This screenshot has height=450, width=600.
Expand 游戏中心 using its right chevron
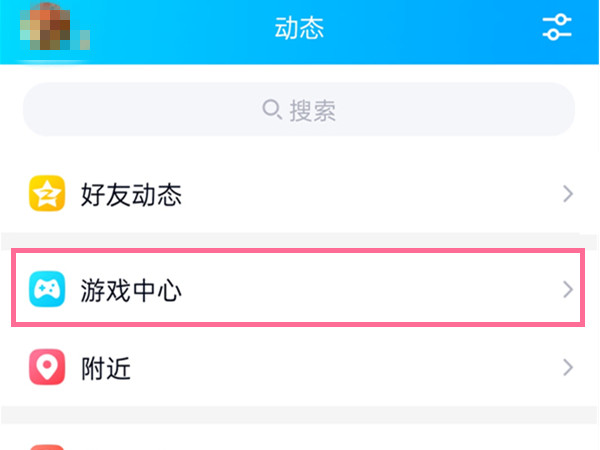pos(567,290)
